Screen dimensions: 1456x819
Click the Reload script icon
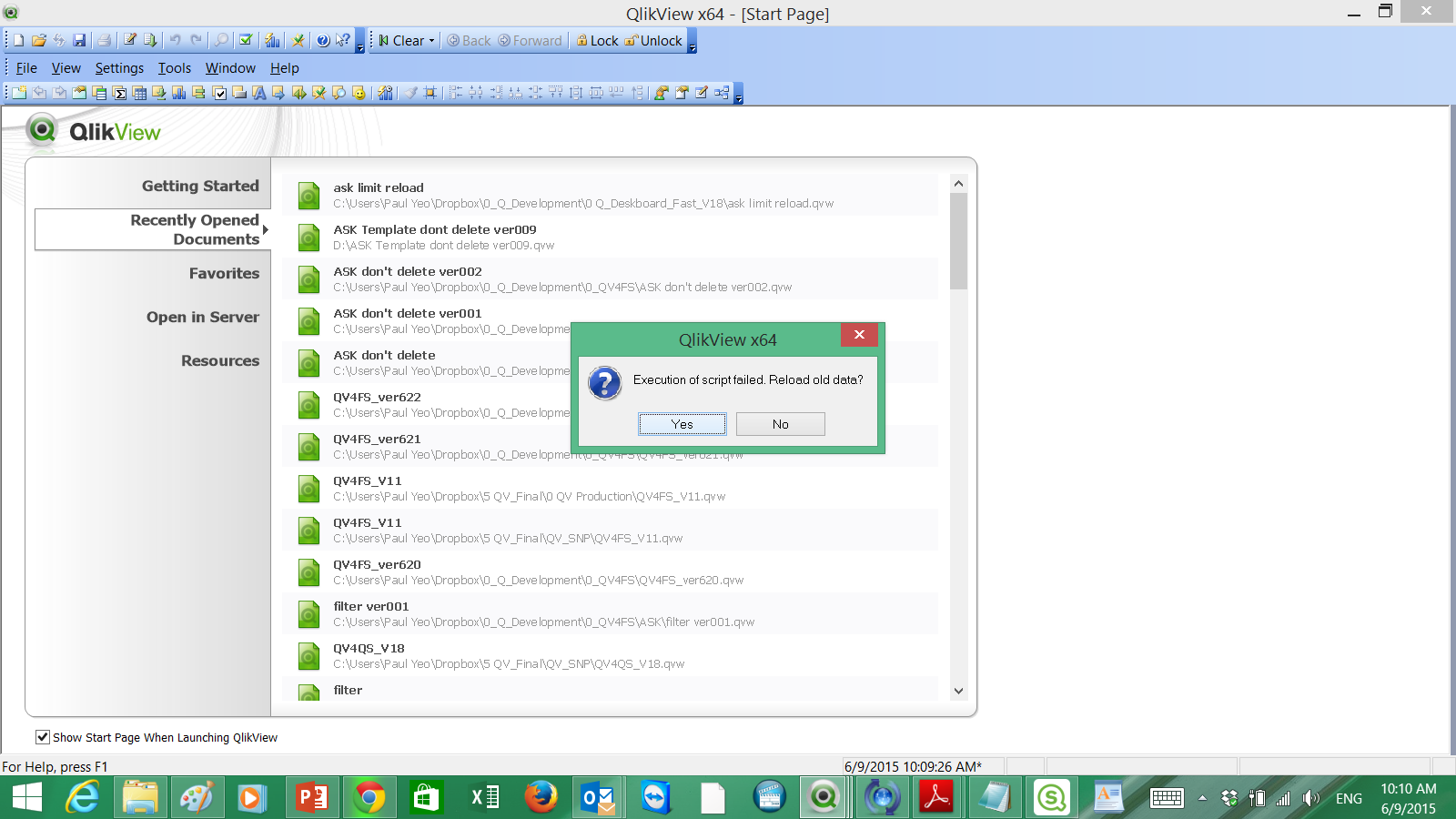coord(150,40)
